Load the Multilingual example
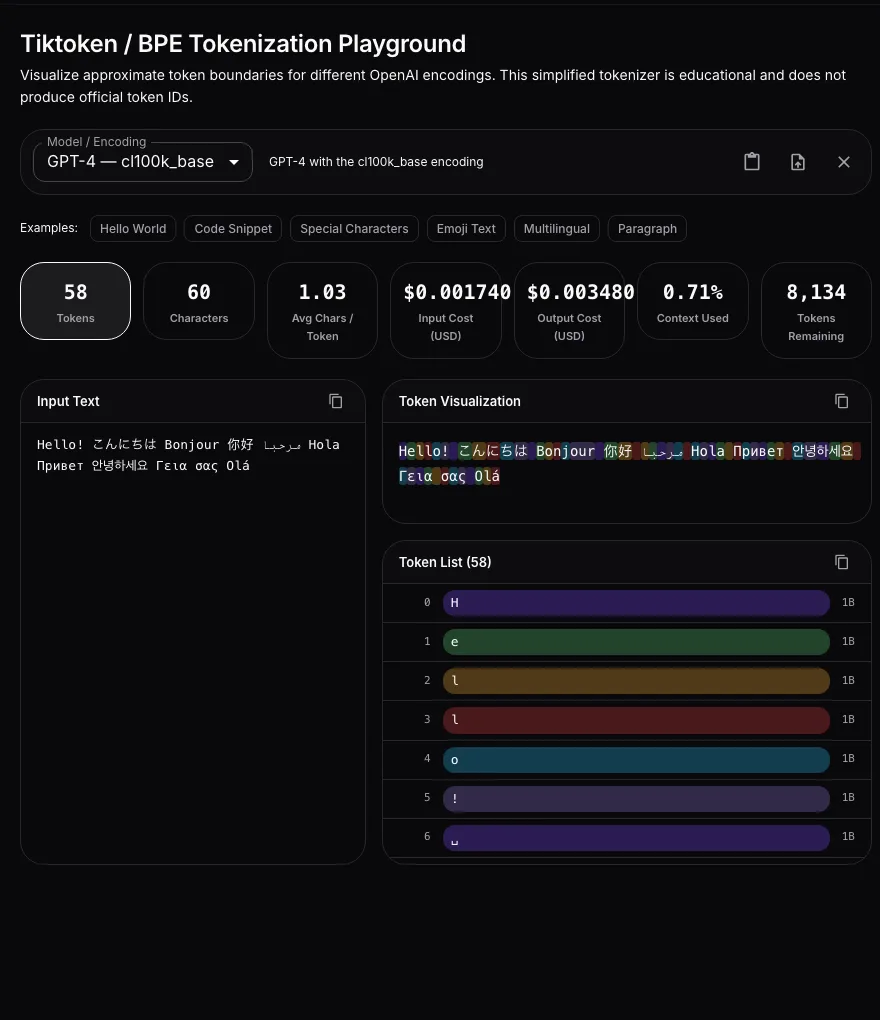The width and height of the screenshot is (880, 1020). click(557, 228)
